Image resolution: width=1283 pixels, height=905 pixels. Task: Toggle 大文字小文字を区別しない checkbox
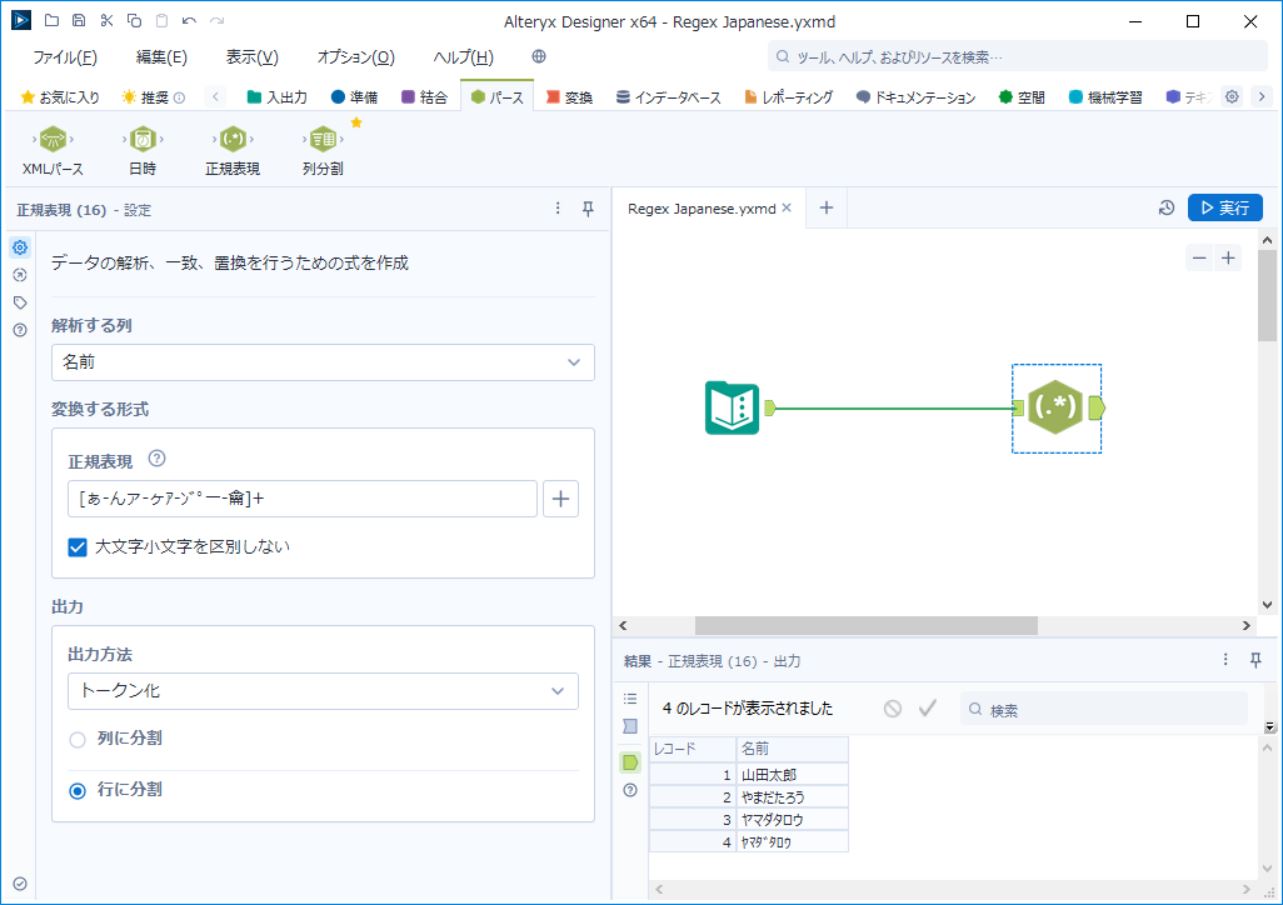(x=78, y=547)
